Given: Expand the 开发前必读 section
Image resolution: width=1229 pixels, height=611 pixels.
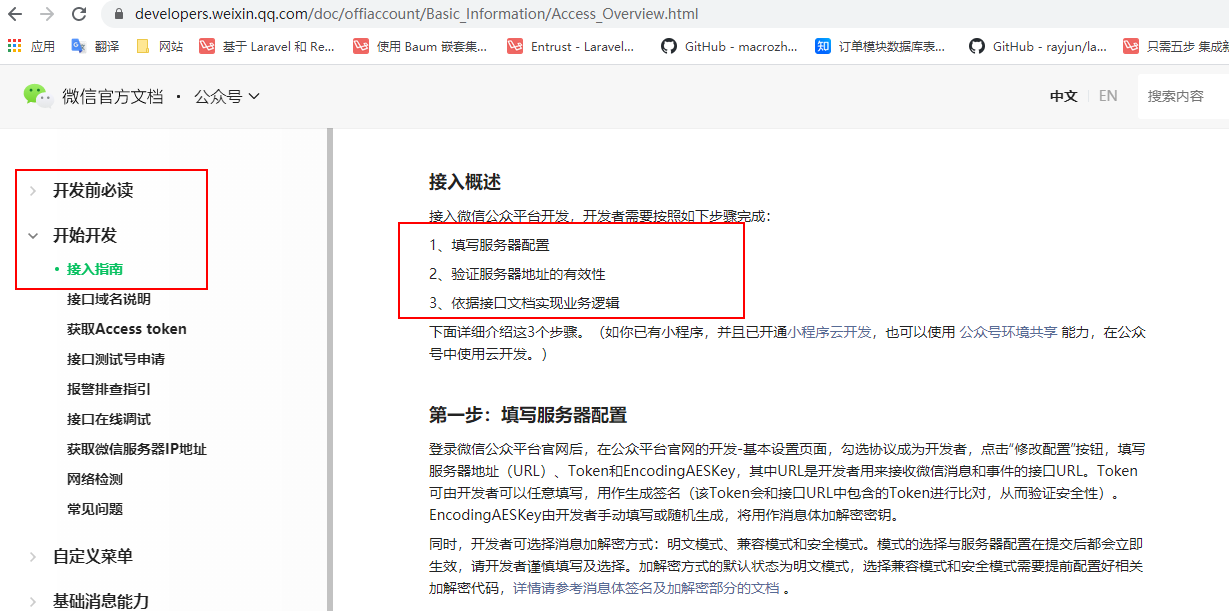Looking at the screenshot, I should (93, 190).
